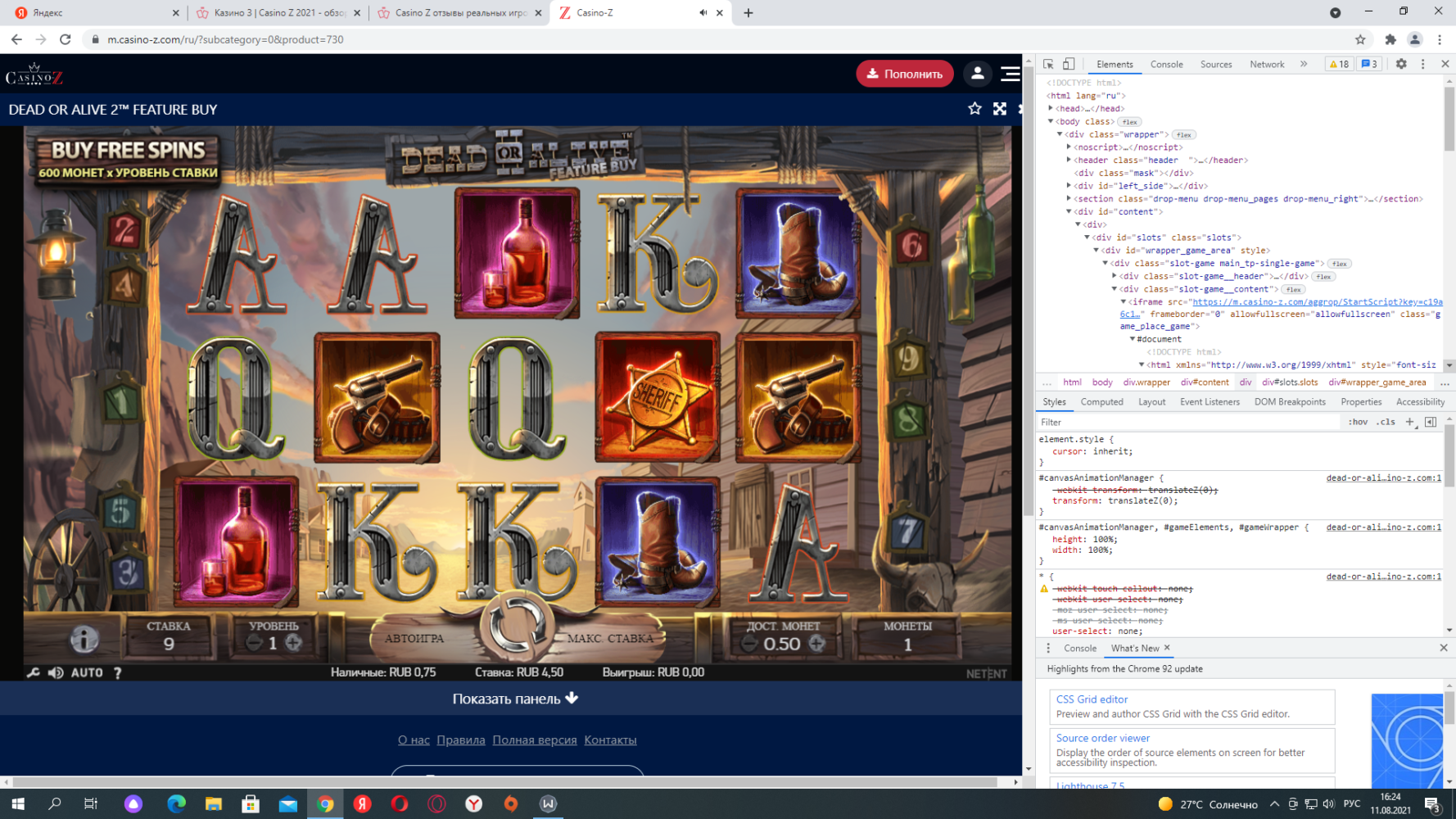The height and width of the screenshot is (819, 1456).
Task: Increase the bet level with plus
Action: (x=293, y=644)
